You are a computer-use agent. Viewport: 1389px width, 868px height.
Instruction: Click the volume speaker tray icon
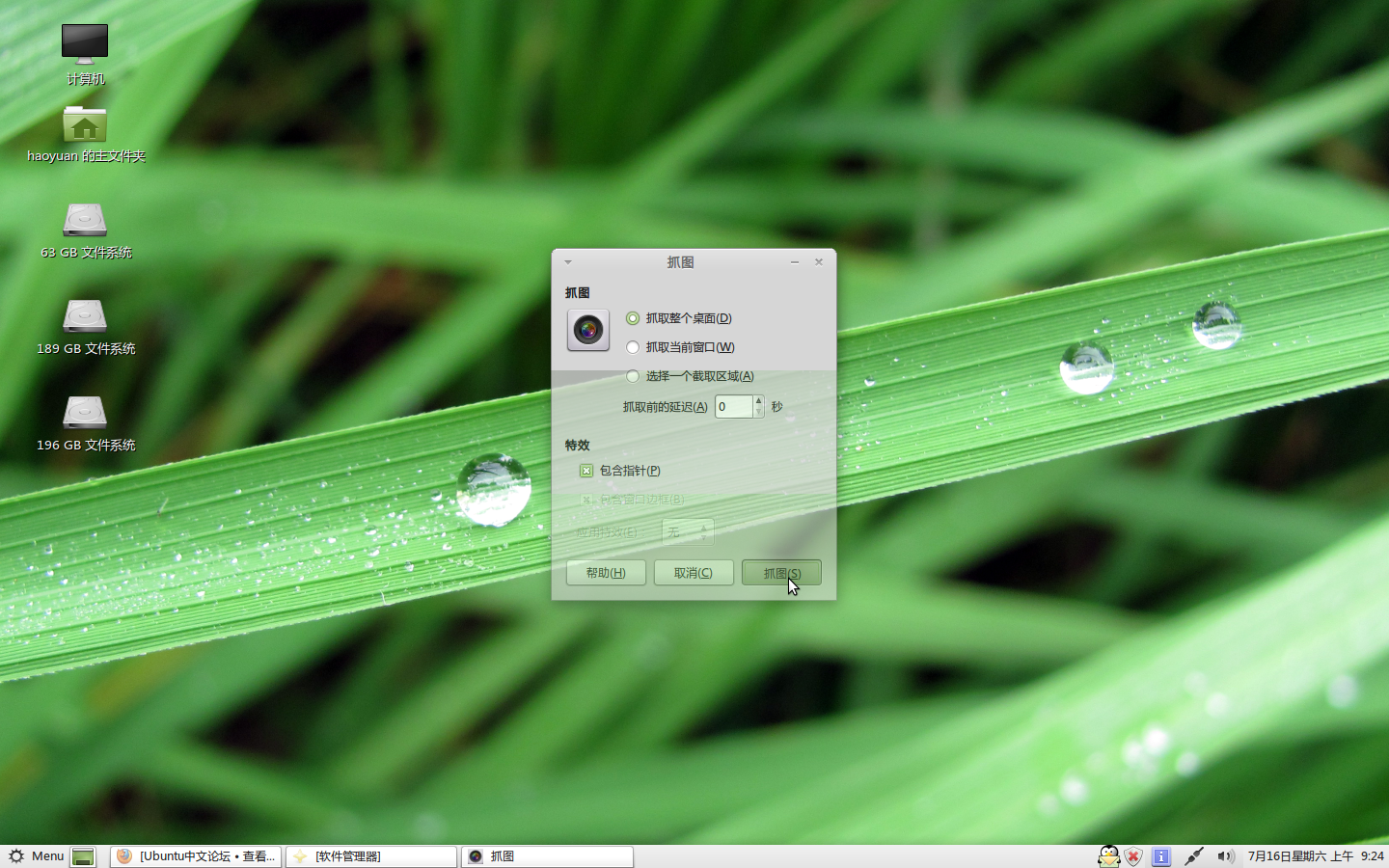(x=1225, y=856)
